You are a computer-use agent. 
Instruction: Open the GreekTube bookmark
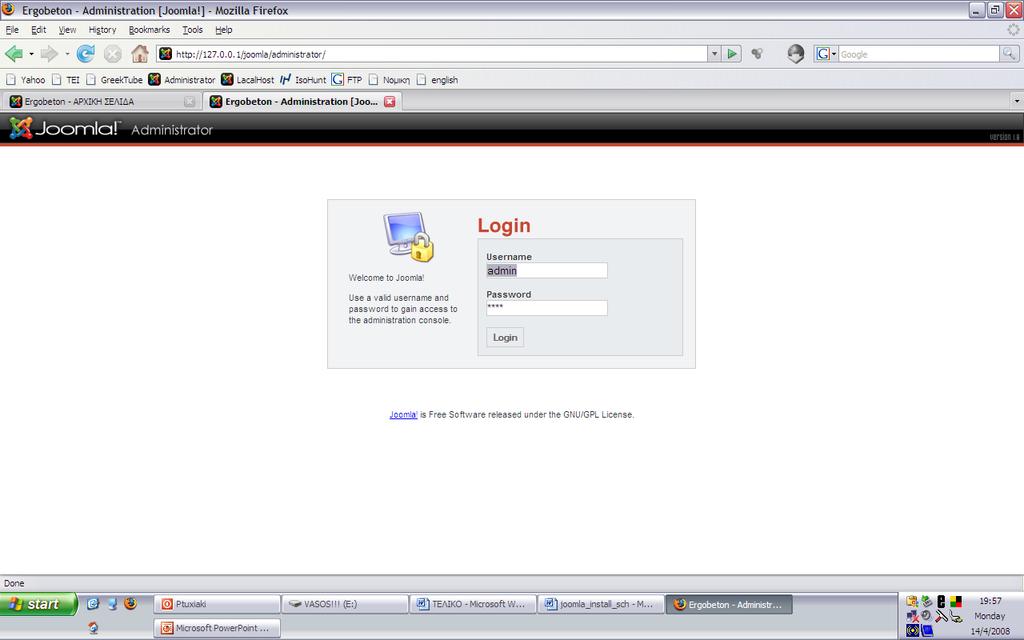[114, 80]
